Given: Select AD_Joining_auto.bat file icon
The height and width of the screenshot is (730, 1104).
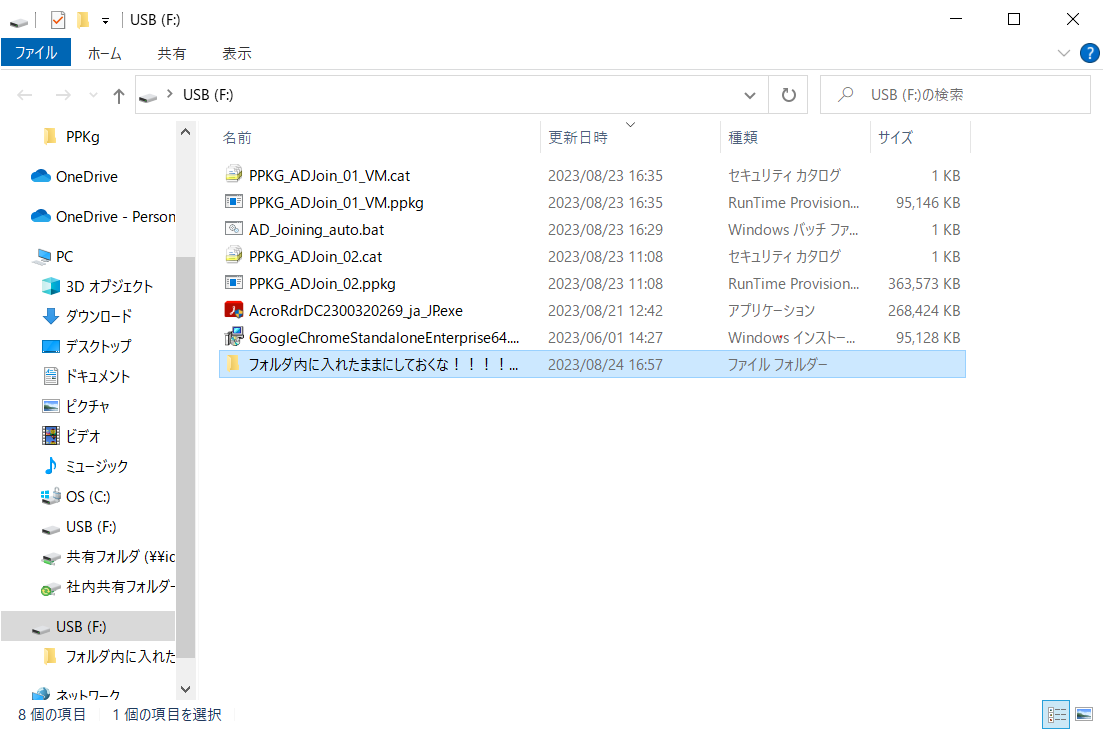Looking at the screenshot, I should click(234, 229).
